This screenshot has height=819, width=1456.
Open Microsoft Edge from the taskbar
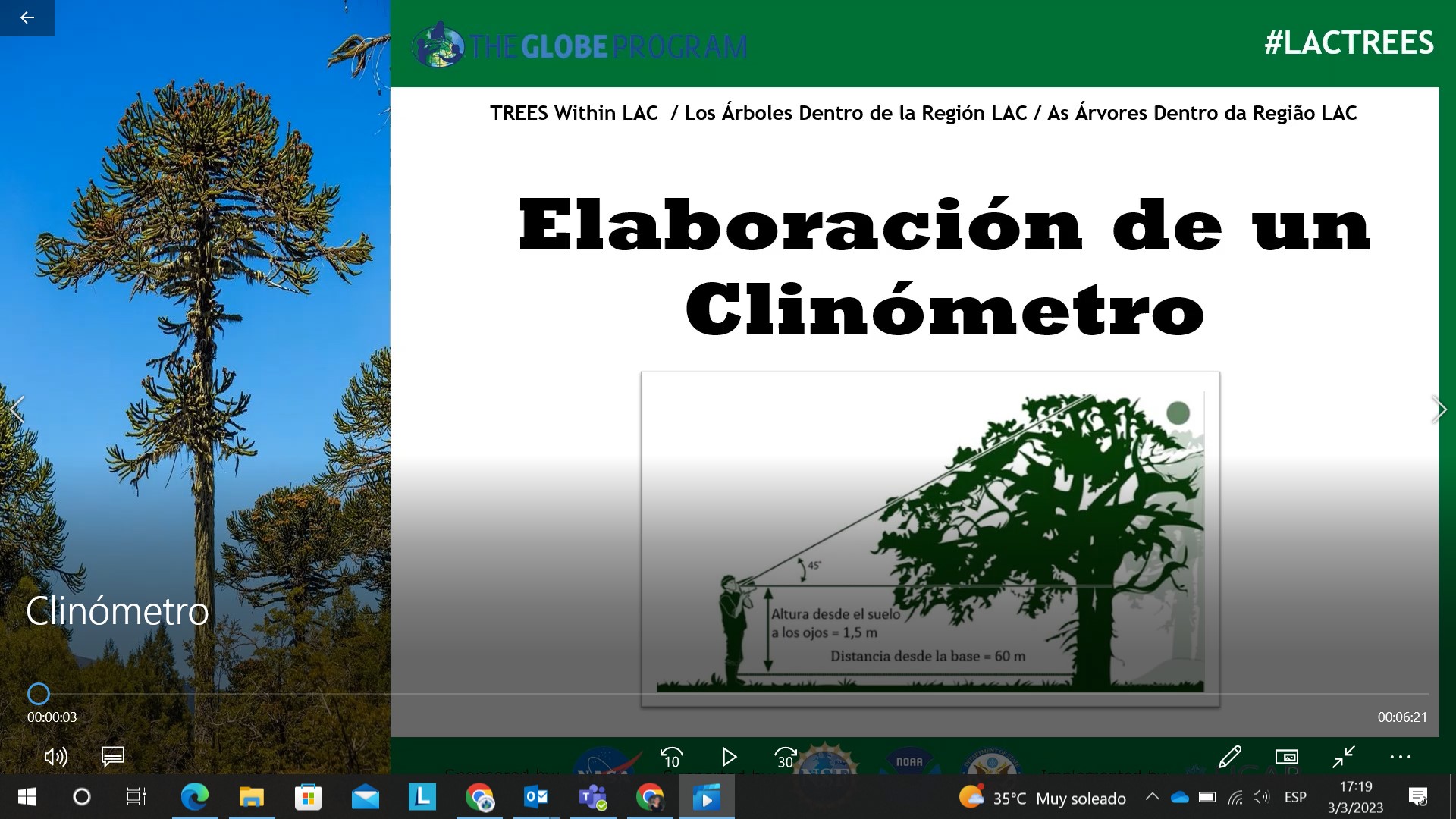click(195, 797)
